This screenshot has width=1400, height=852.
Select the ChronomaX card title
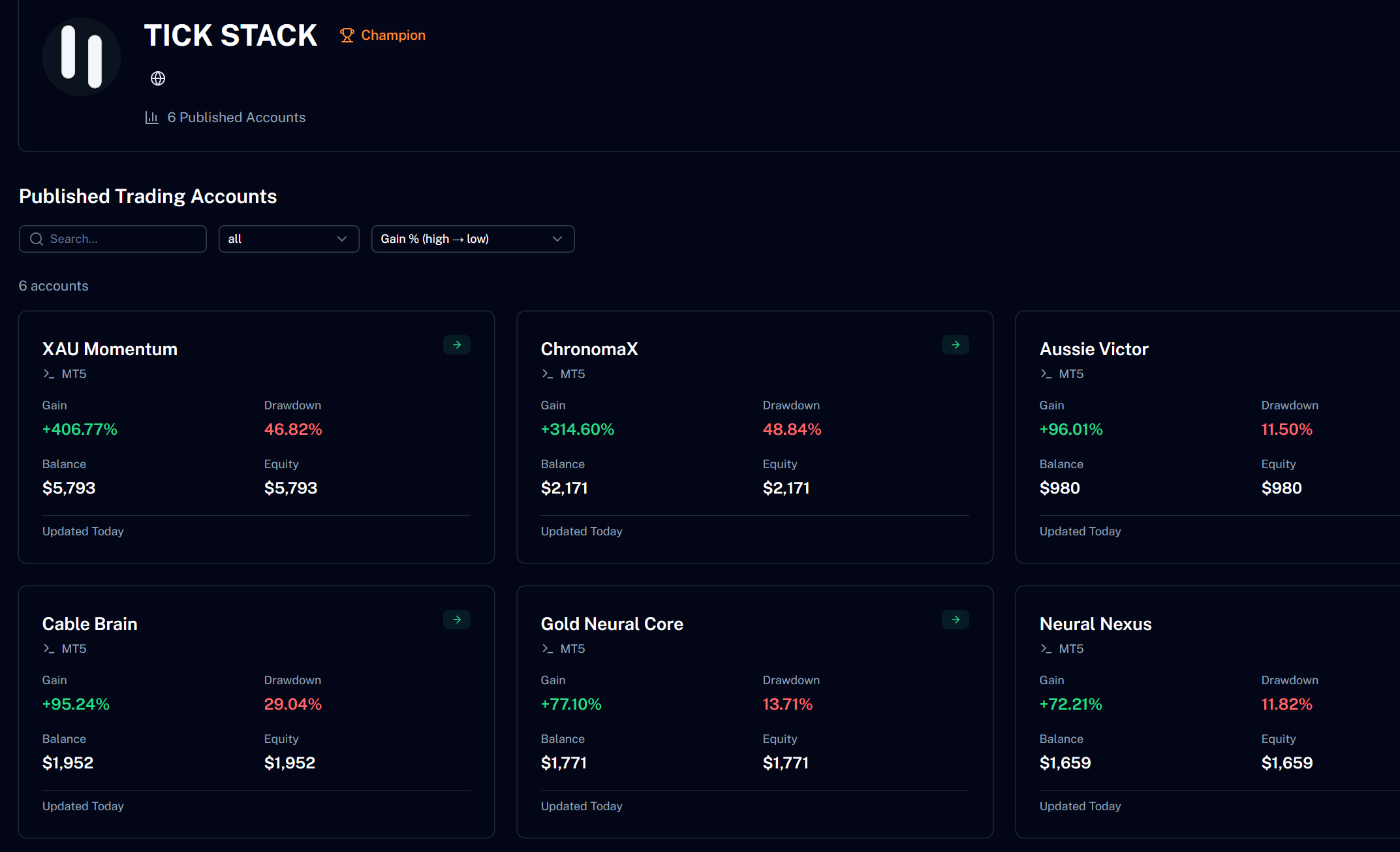coord(589,349)
